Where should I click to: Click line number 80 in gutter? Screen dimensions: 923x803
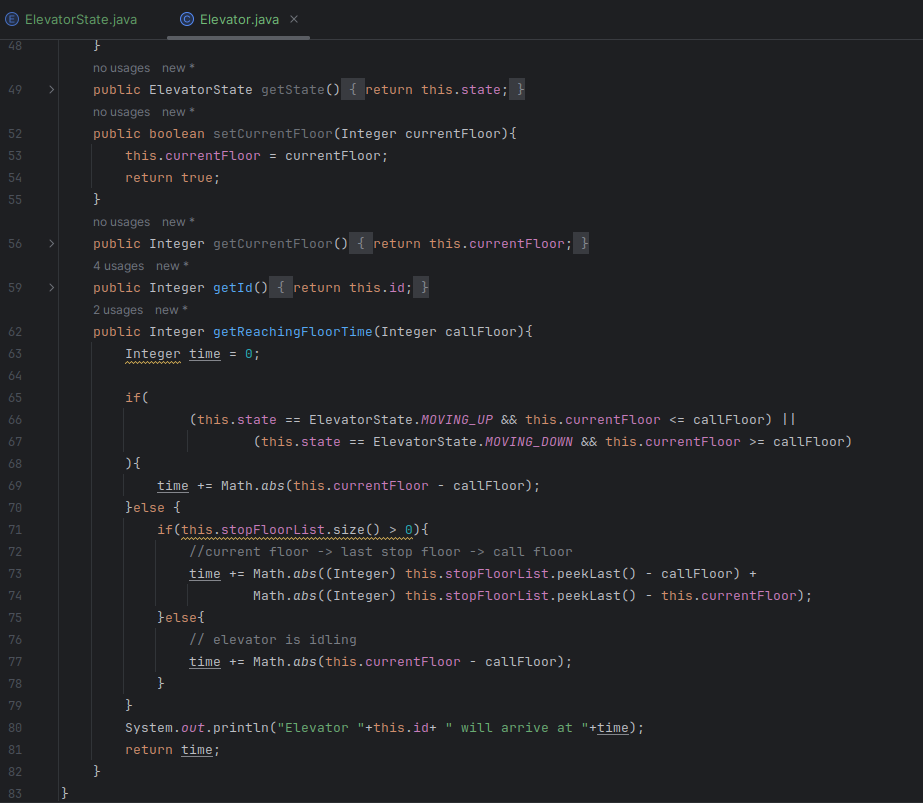pos(15,728)
